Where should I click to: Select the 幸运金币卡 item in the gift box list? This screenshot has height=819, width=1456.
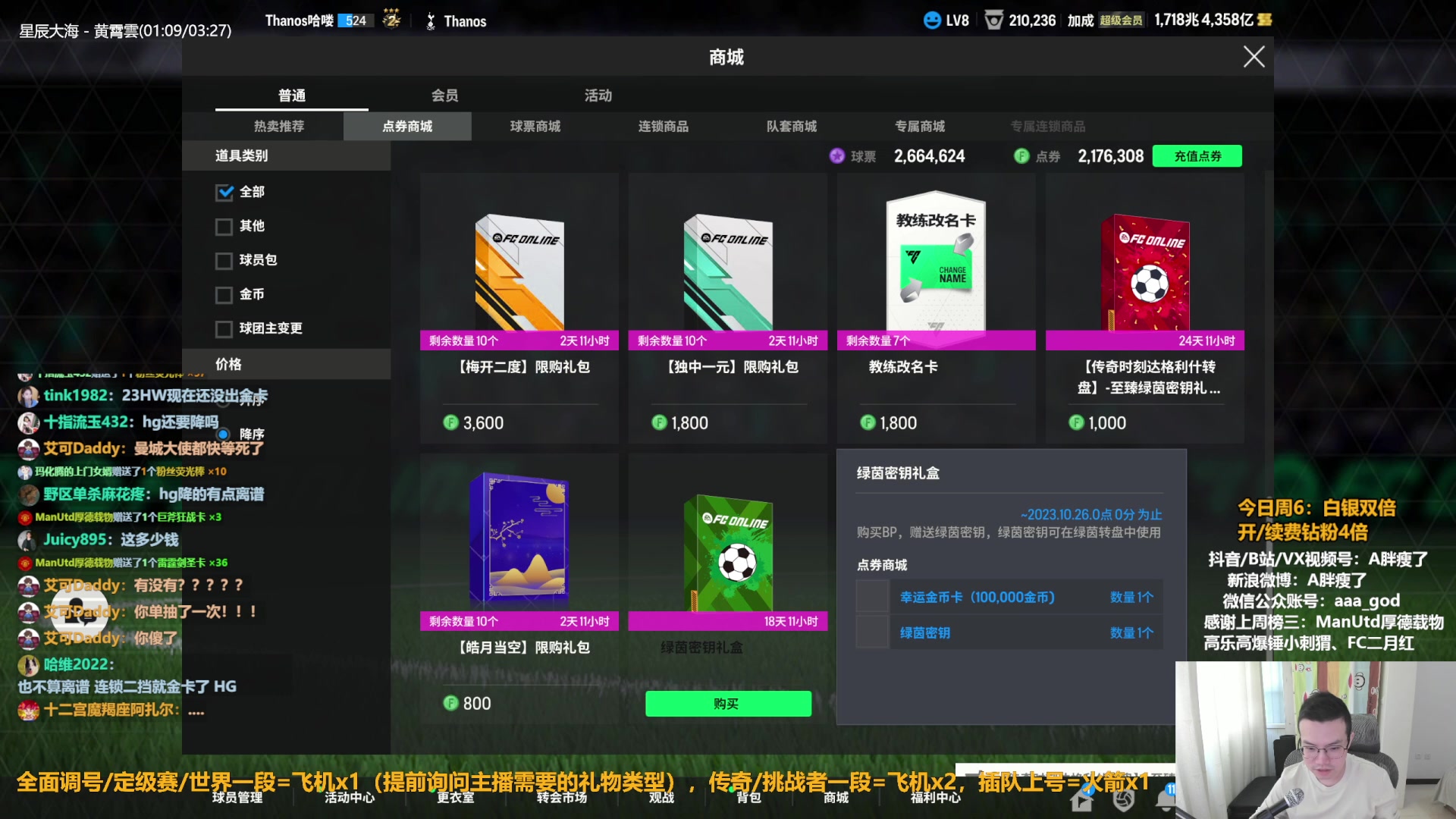tap(978, 597)
